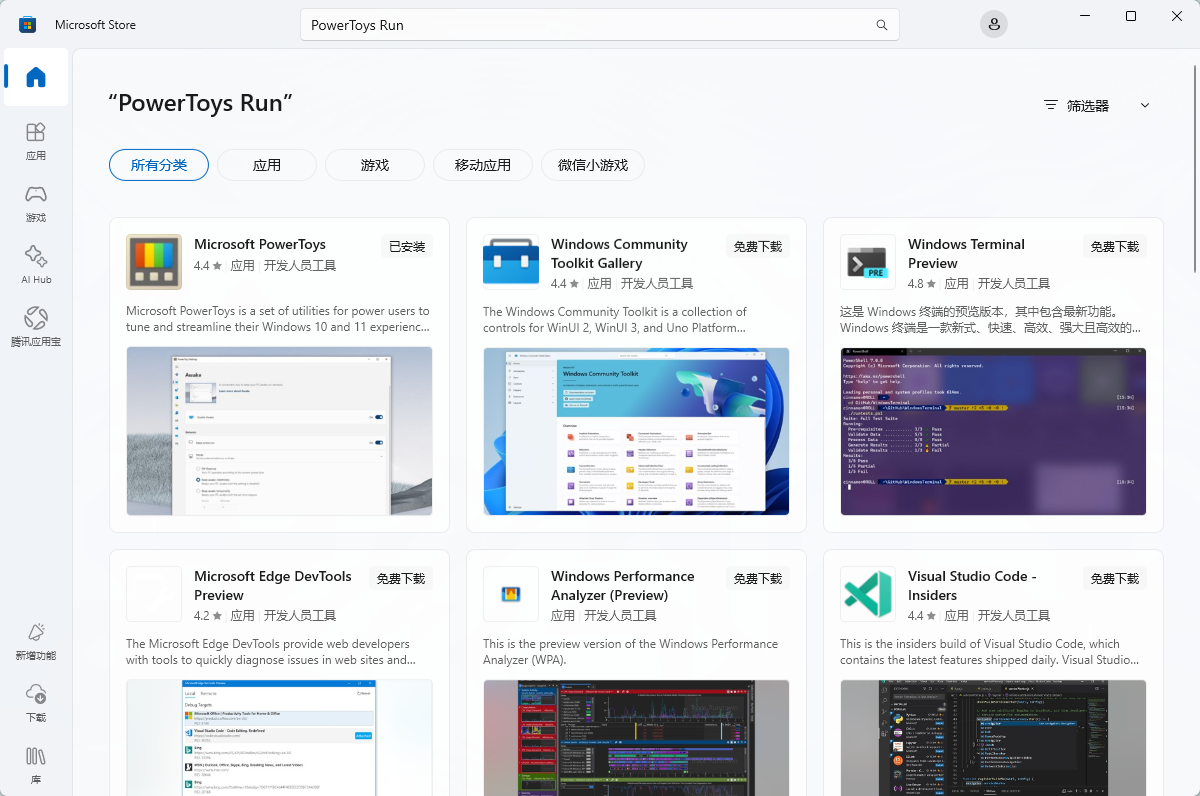Image resolution: width=1200 pixels, height=796 pixels.
Task: Switch to 游戏 category filter
Action: [375, 165]
